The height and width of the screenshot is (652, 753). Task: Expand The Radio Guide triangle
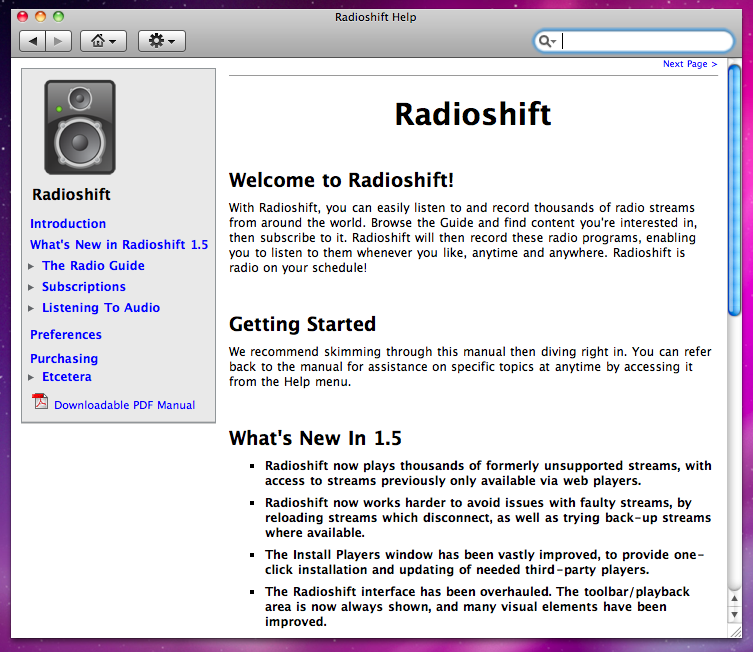click(31, 266)
